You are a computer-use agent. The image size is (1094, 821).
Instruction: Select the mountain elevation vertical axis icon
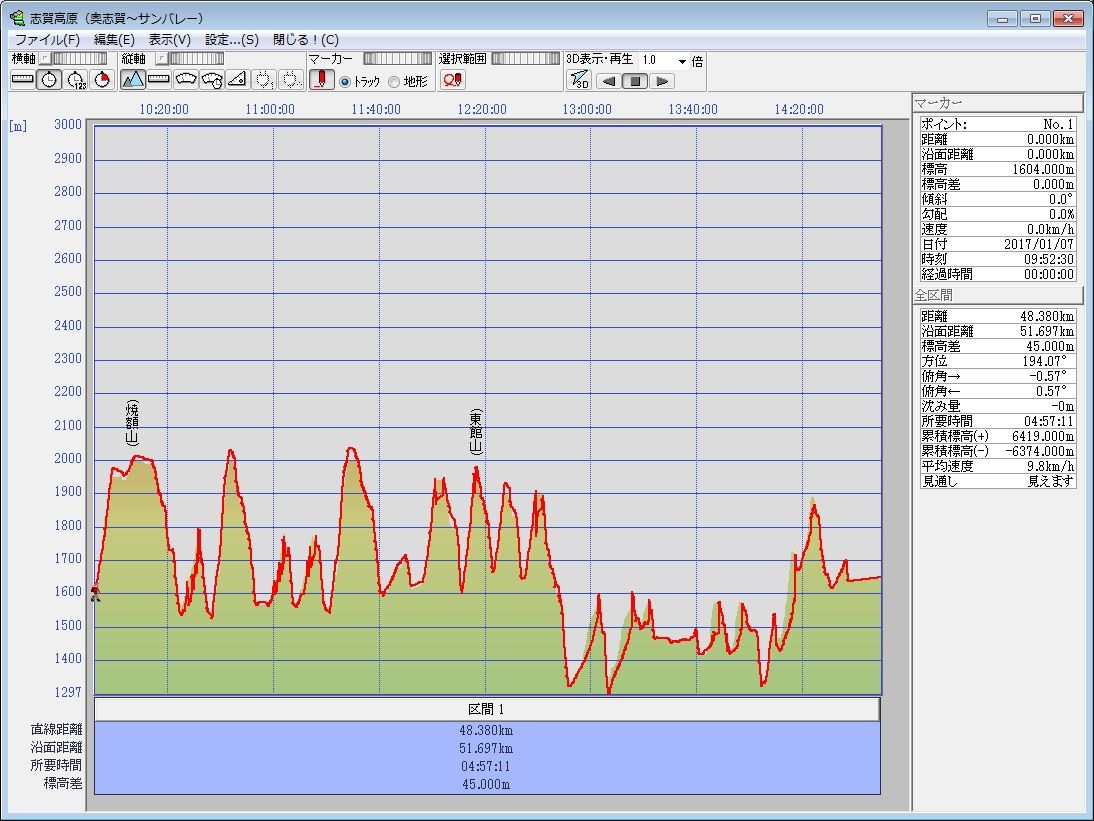(x=133, y=80)
